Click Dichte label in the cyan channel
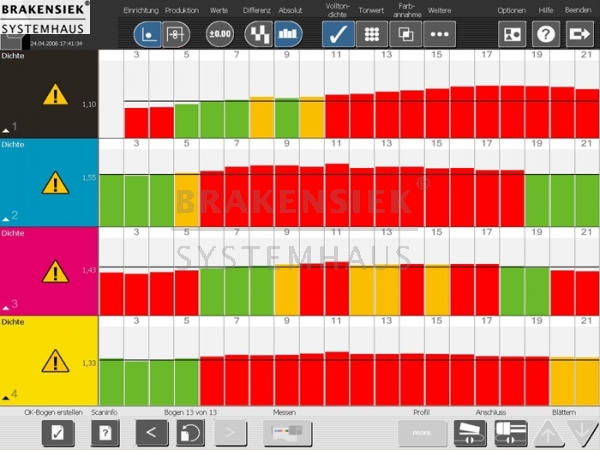The image size is (600, 450). tap(13, 145)
